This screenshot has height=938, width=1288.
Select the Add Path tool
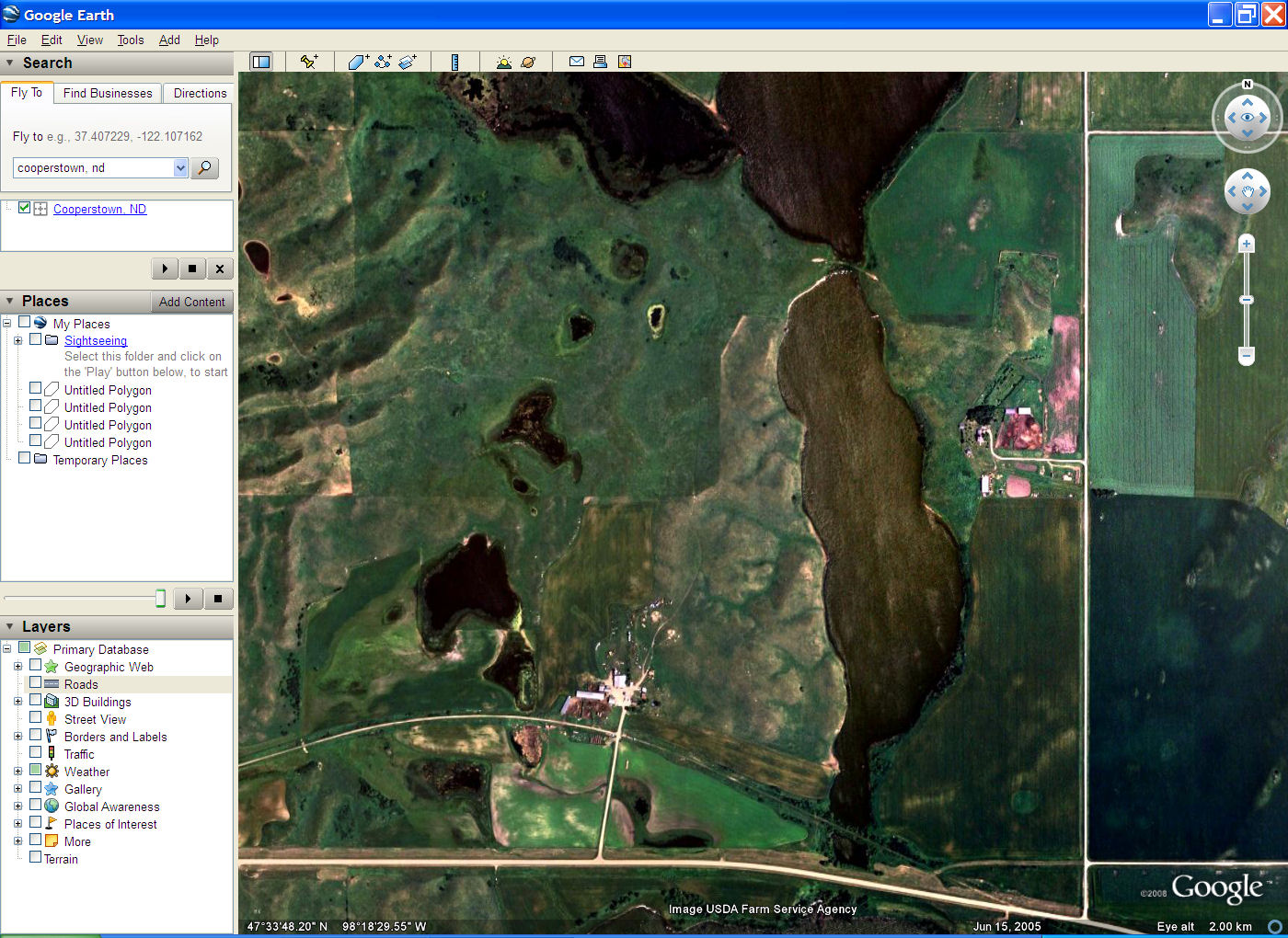click(x=384, y=62)
